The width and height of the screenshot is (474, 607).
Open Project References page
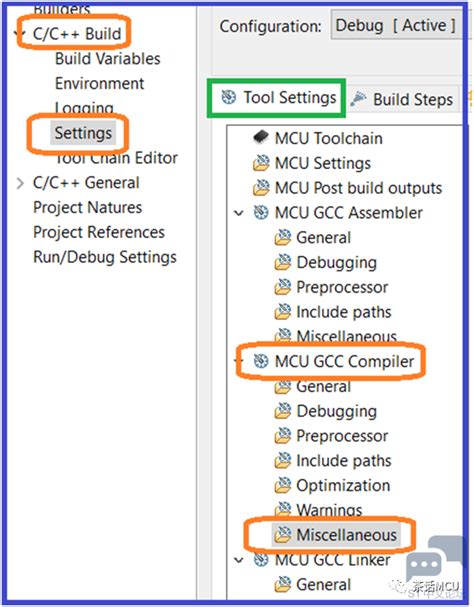99,232
